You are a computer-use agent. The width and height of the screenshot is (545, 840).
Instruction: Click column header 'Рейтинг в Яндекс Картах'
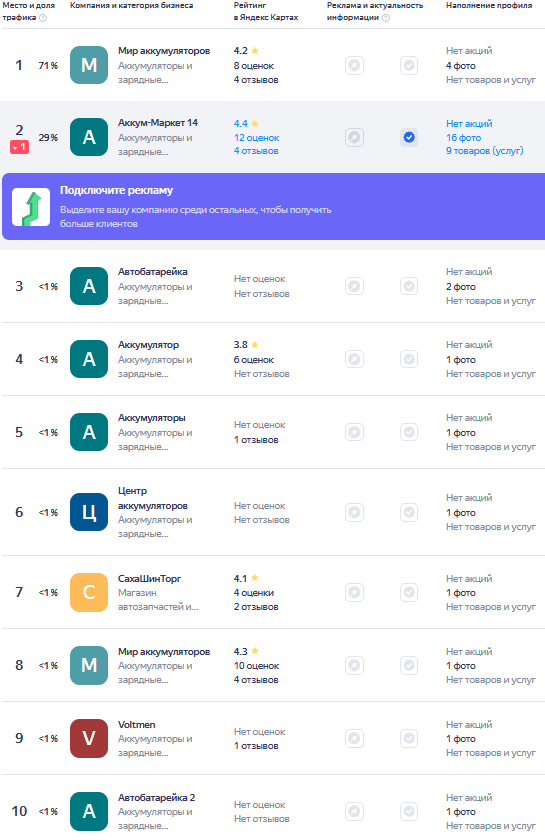coord(266,11)
